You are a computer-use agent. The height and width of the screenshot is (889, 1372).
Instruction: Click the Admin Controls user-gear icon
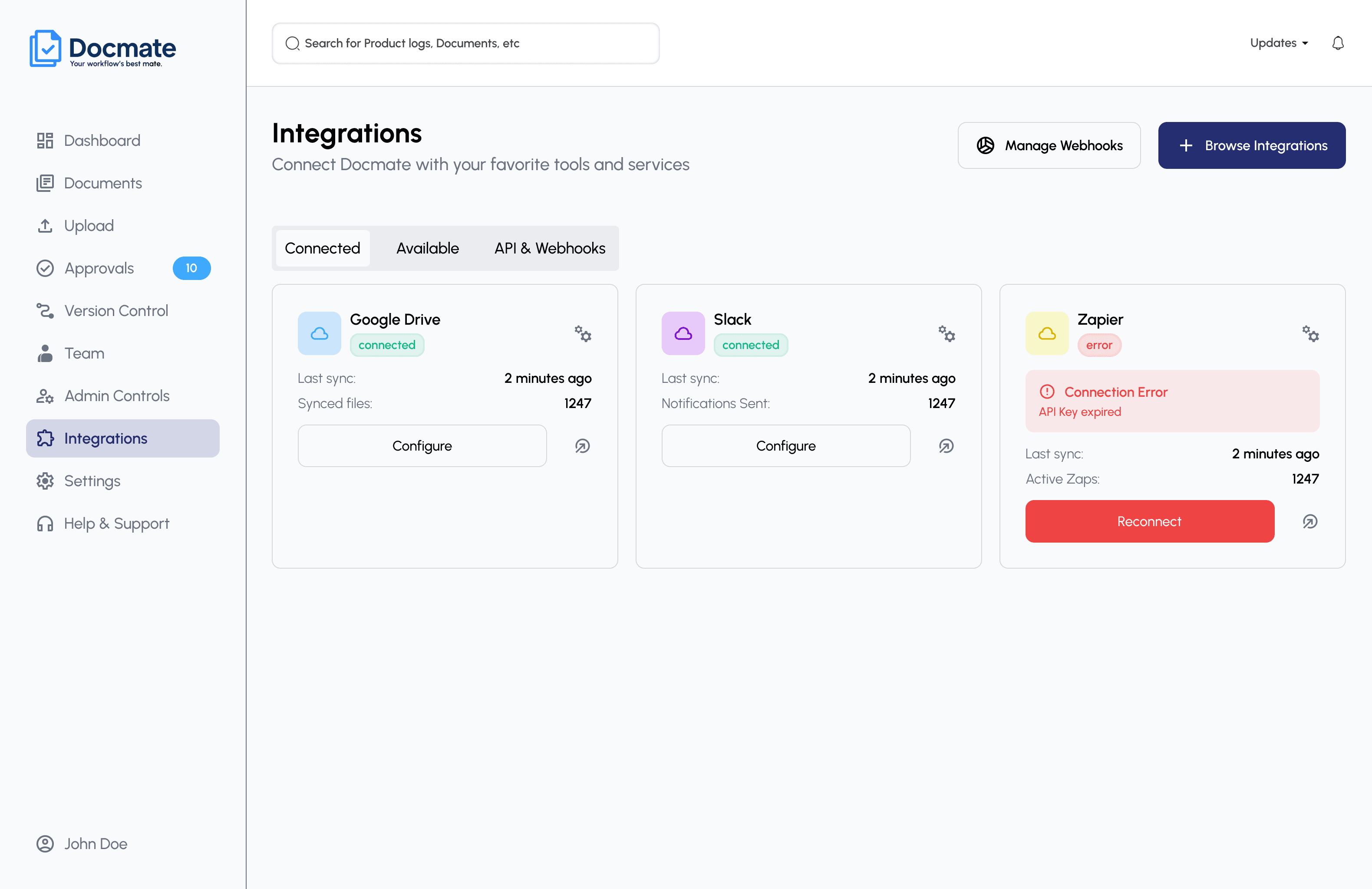pos(45,396)
